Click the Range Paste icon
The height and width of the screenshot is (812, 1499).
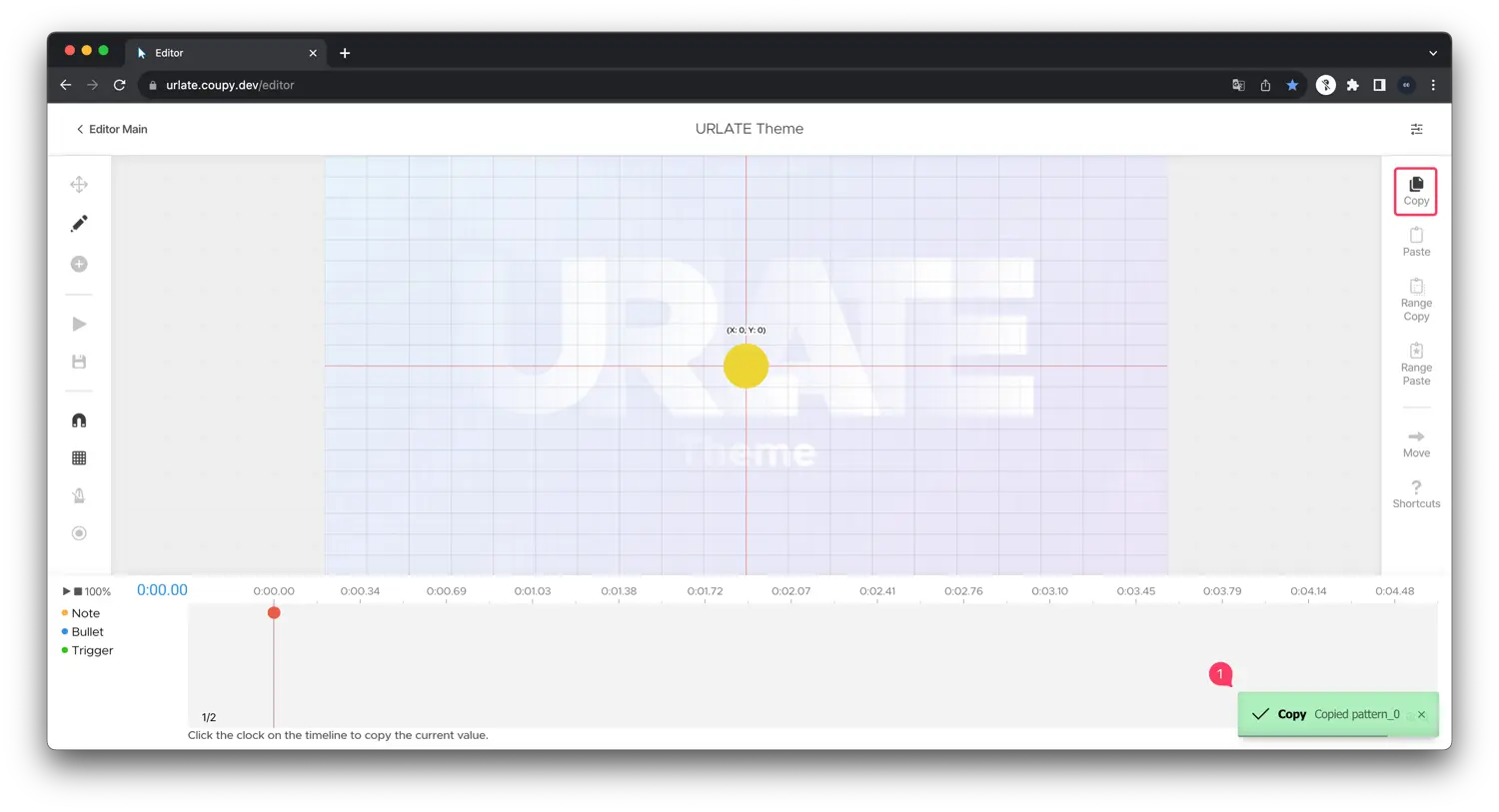pyautogui.click(x=1416, y=364)
